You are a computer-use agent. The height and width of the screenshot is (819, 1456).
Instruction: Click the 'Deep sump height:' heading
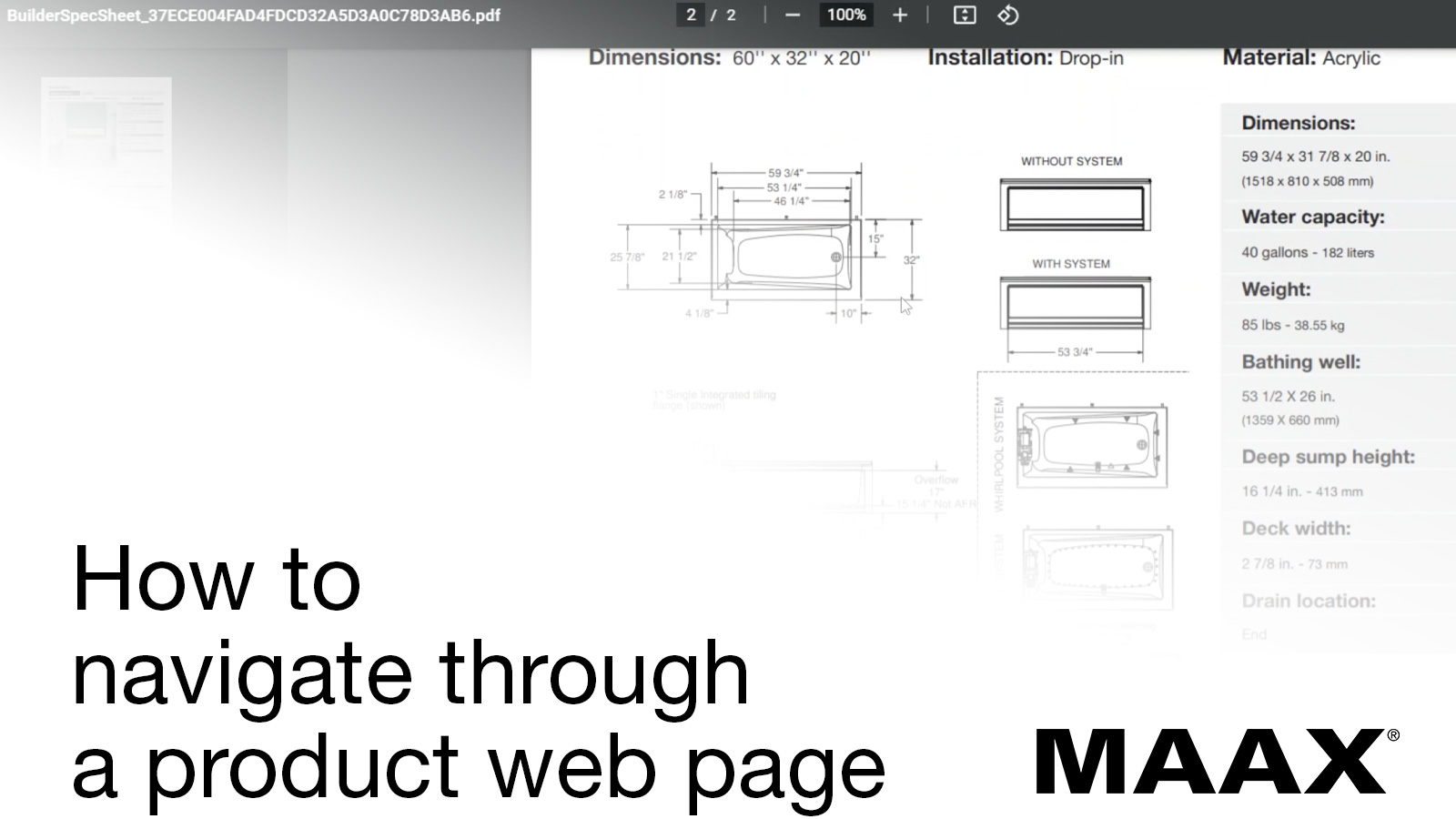(1329, 457)
